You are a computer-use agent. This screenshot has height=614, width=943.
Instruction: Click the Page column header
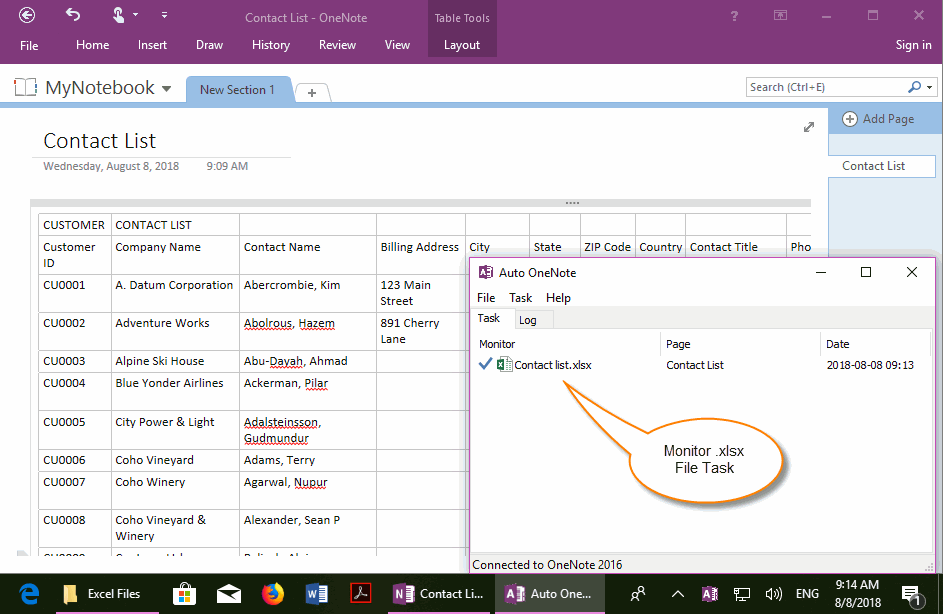[741, 344]
